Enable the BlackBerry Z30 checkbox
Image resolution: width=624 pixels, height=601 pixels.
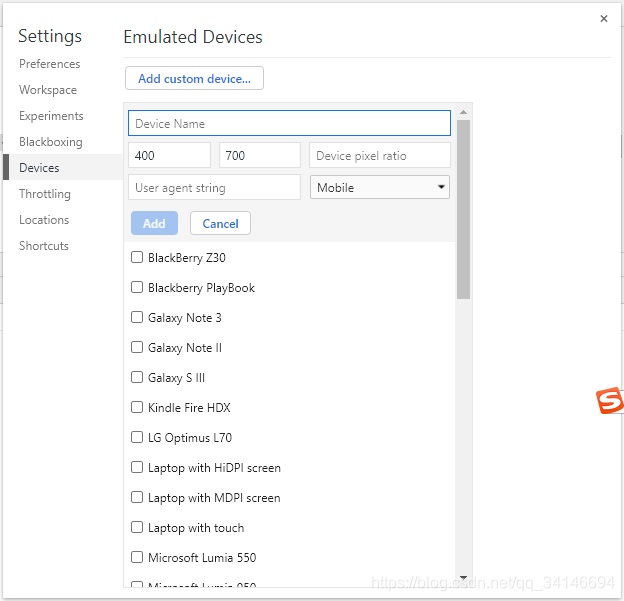(x=137, y=257)
